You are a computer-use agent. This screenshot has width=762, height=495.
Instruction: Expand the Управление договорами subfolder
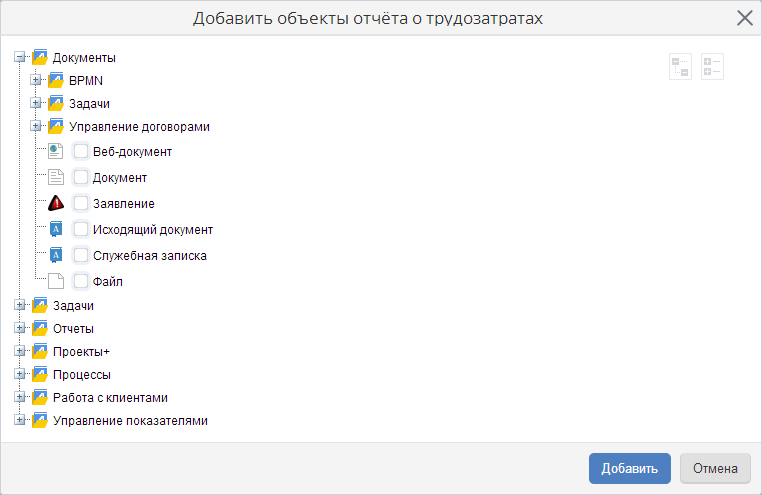click(x=36, y=127)
